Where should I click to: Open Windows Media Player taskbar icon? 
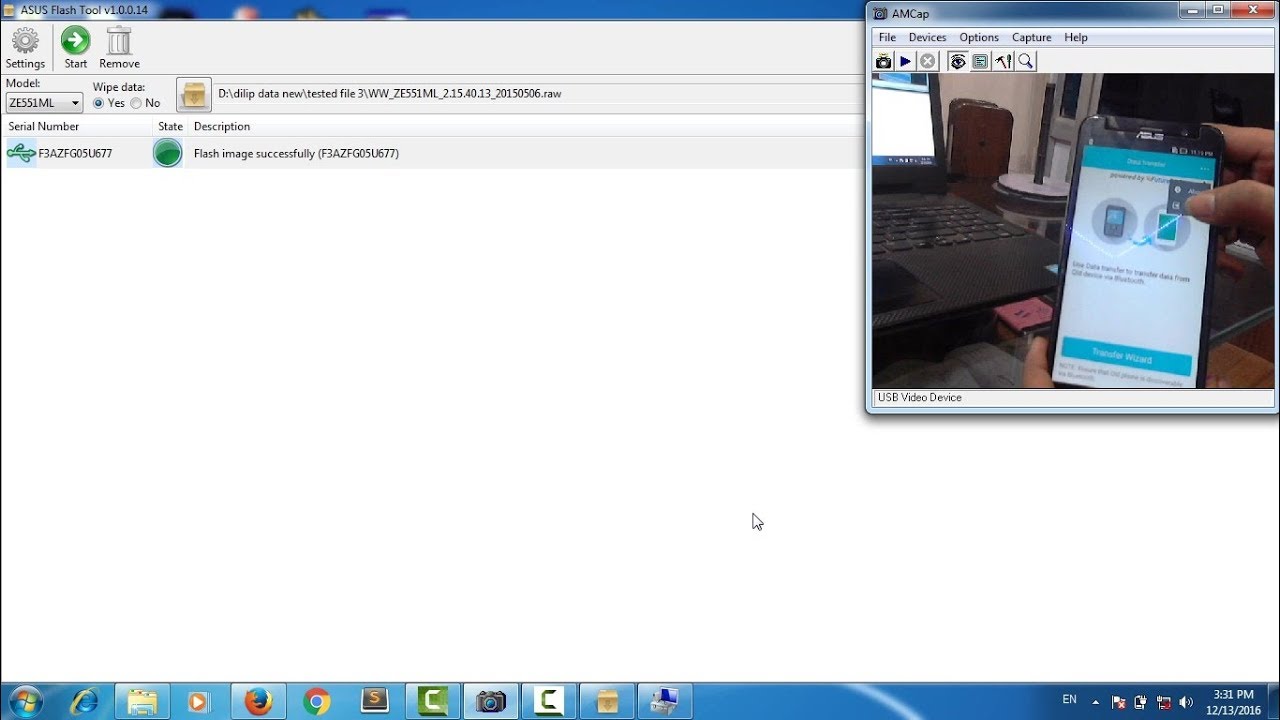coord(199,701)
